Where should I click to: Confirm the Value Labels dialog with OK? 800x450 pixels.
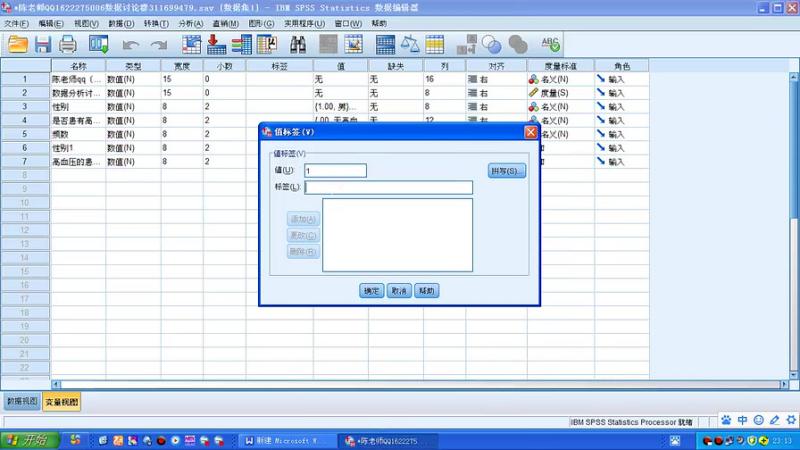click(371, 291)
